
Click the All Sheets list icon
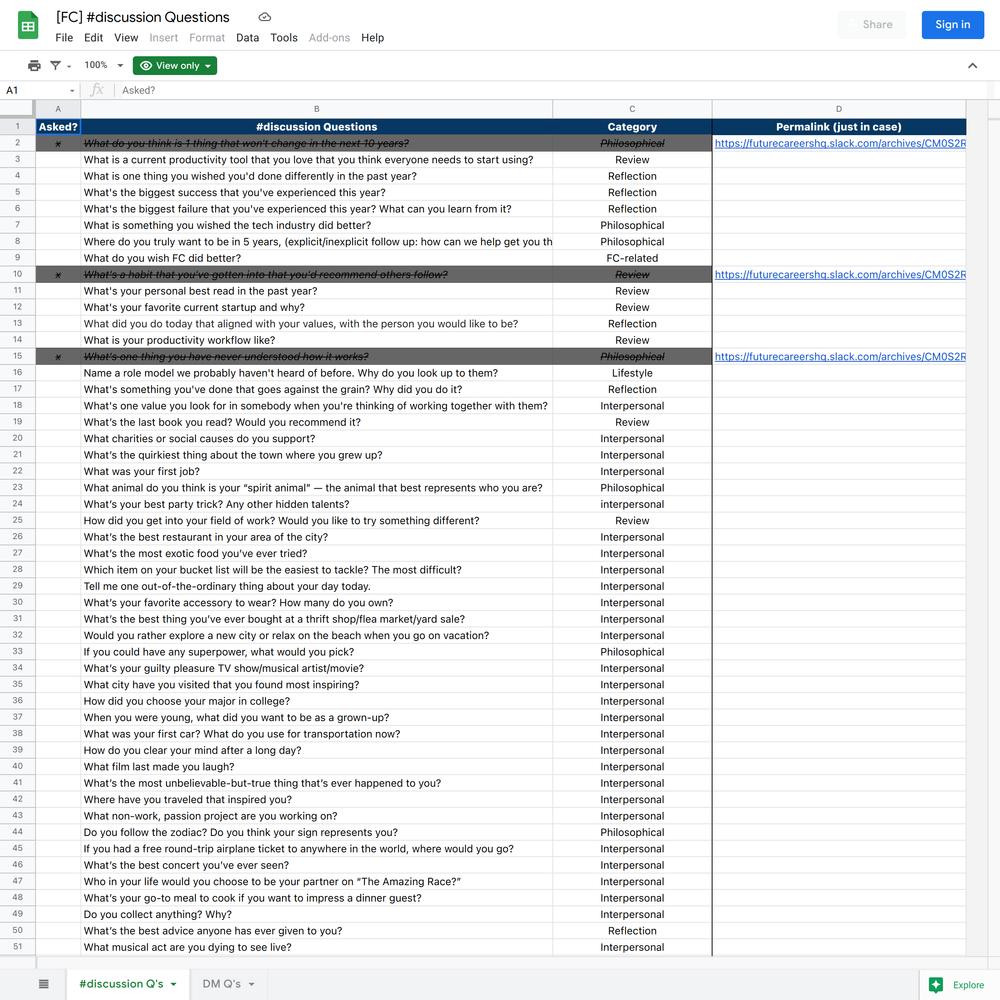coord(43,984)
